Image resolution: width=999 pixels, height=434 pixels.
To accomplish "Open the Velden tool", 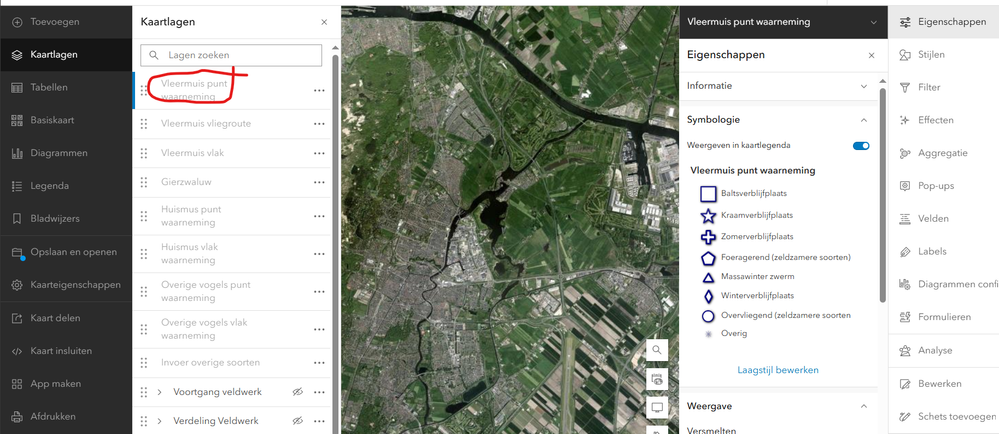I will click(944, 219).
